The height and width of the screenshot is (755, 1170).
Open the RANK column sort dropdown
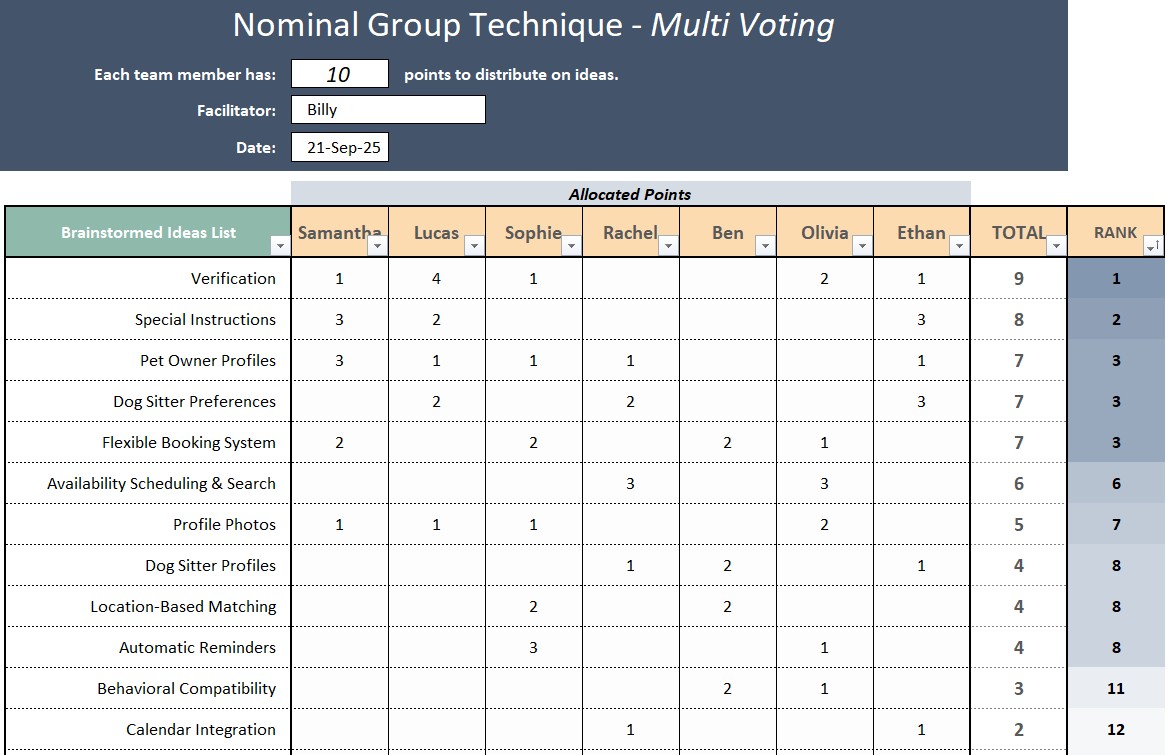[x=1153, y=246]
